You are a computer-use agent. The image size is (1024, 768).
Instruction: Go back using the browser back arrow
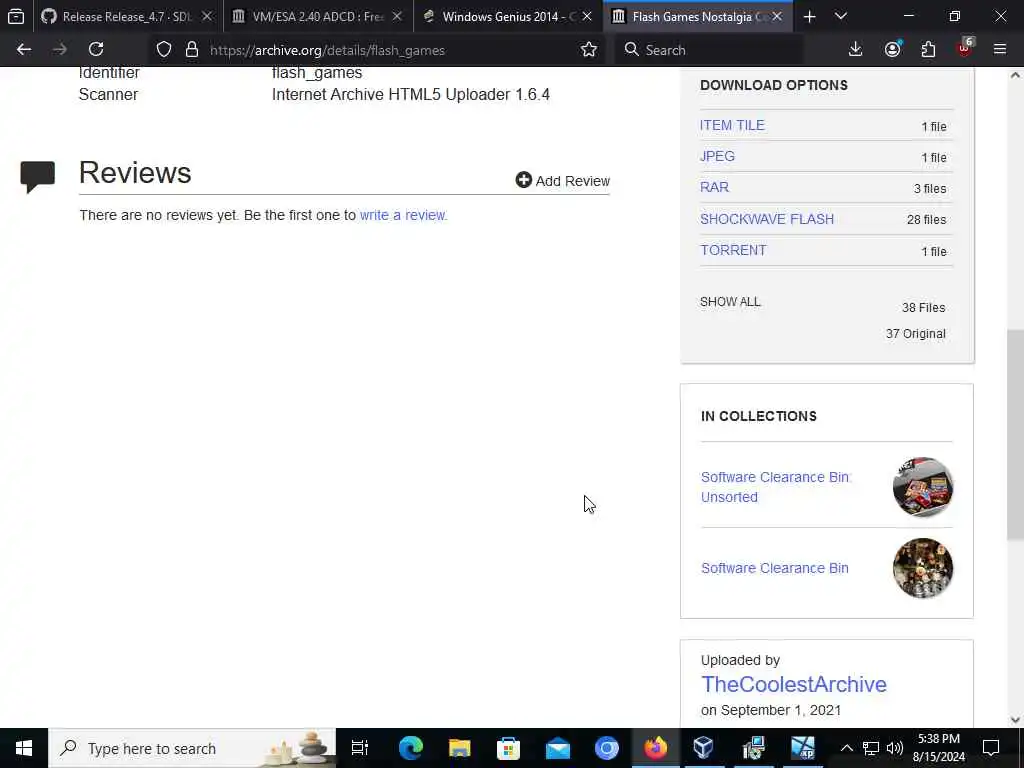click(24, 49)
